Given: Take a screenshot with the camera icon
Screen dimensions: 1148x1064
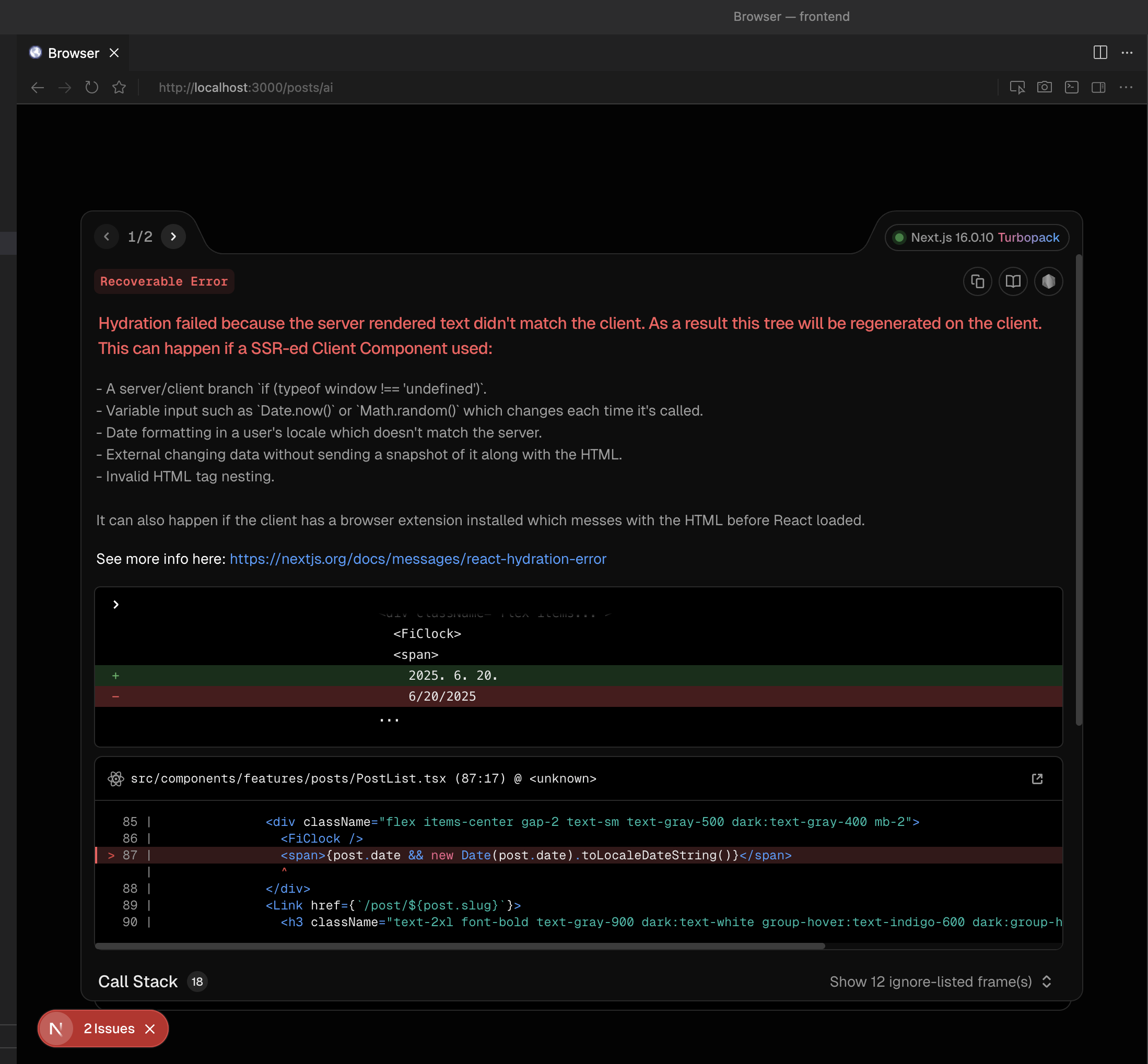Looking at the screenshot, I should 1044,88.
